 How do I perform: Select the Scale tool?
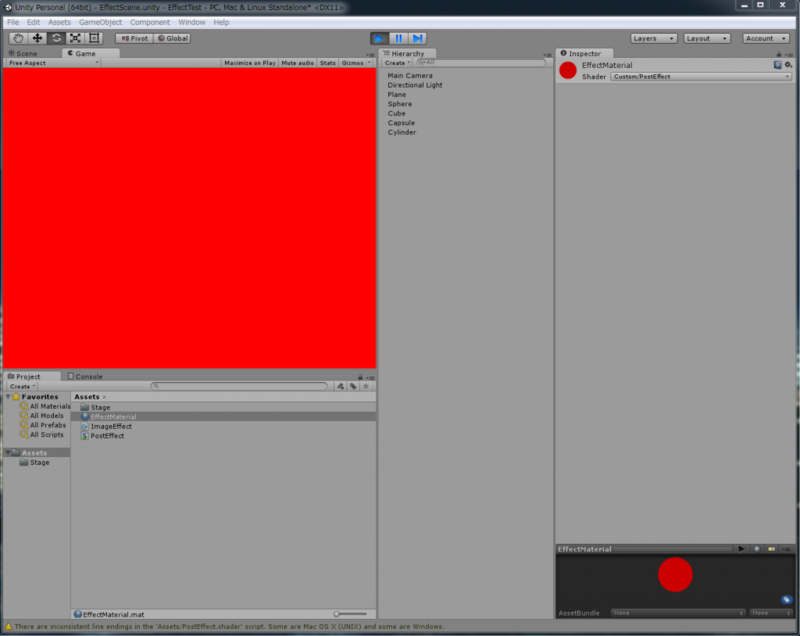[75, 38]
